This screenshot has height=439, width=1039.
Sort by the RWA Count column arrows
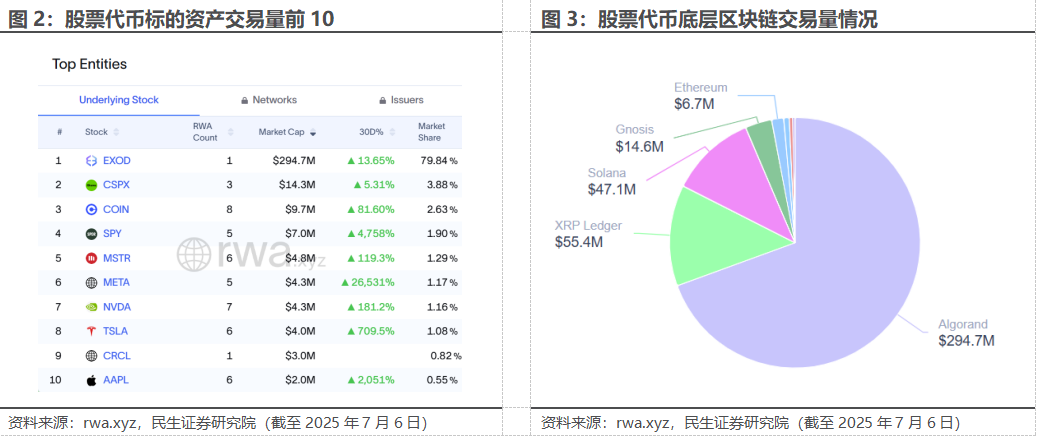pyautogui.click(x=231, y=132)
